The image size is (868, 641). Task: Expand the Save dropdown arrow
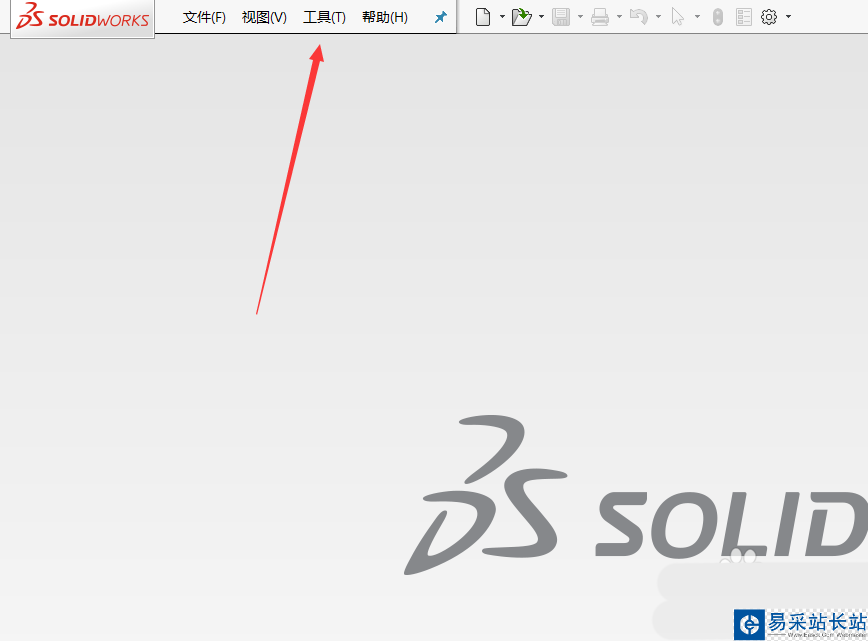coord(580,17)
